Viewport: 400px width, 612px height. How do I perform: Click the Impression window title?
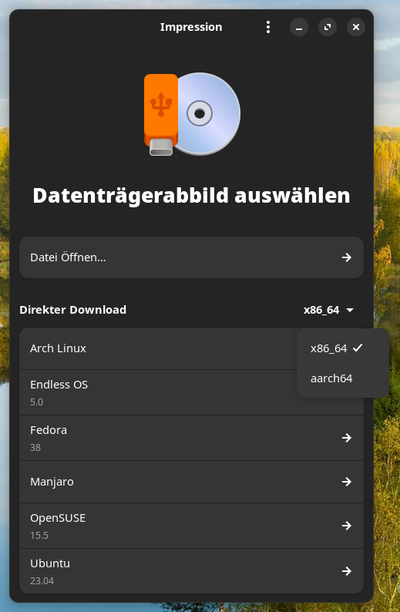pyautogui.click(x=191, y=27)
